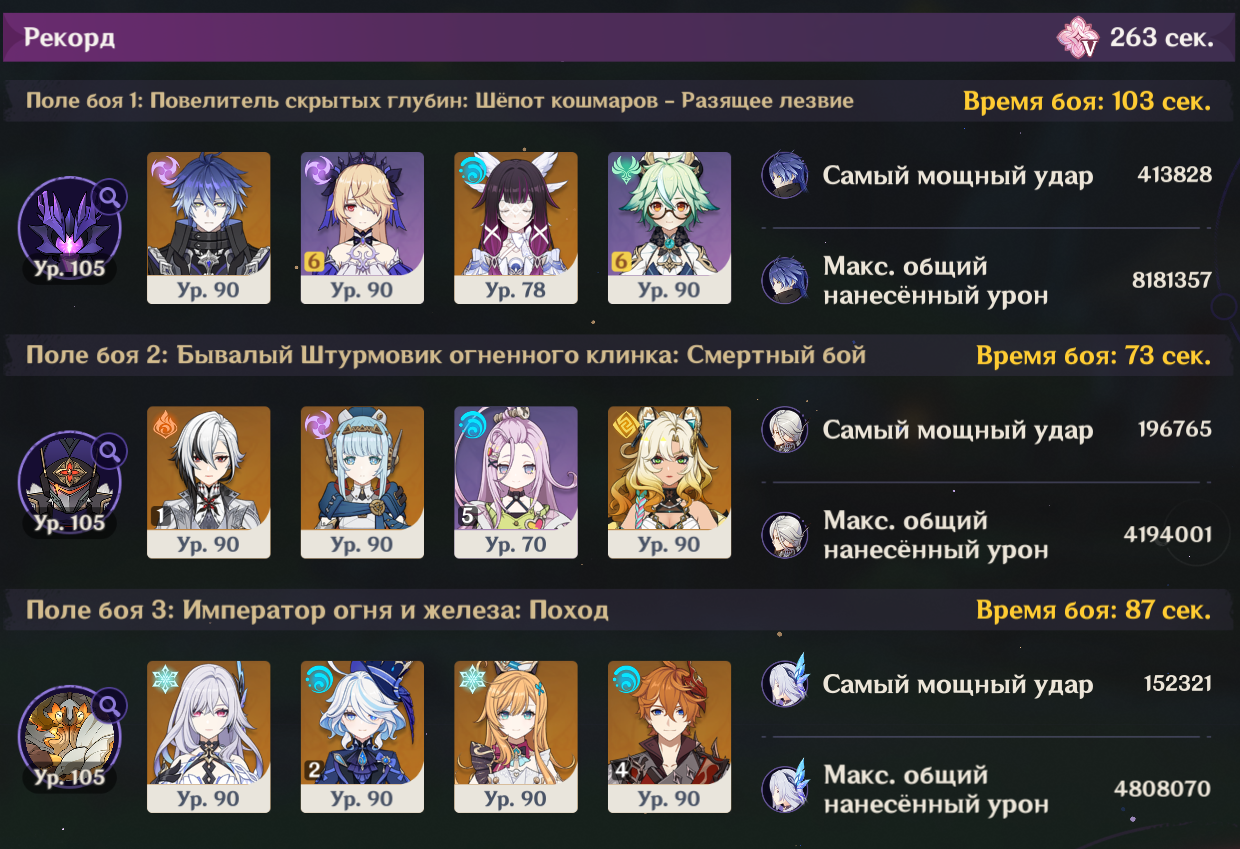Choose the orange-haired Hydro character in battle 3
This screenshot has width=1240, height=849.
pos(669,736)
